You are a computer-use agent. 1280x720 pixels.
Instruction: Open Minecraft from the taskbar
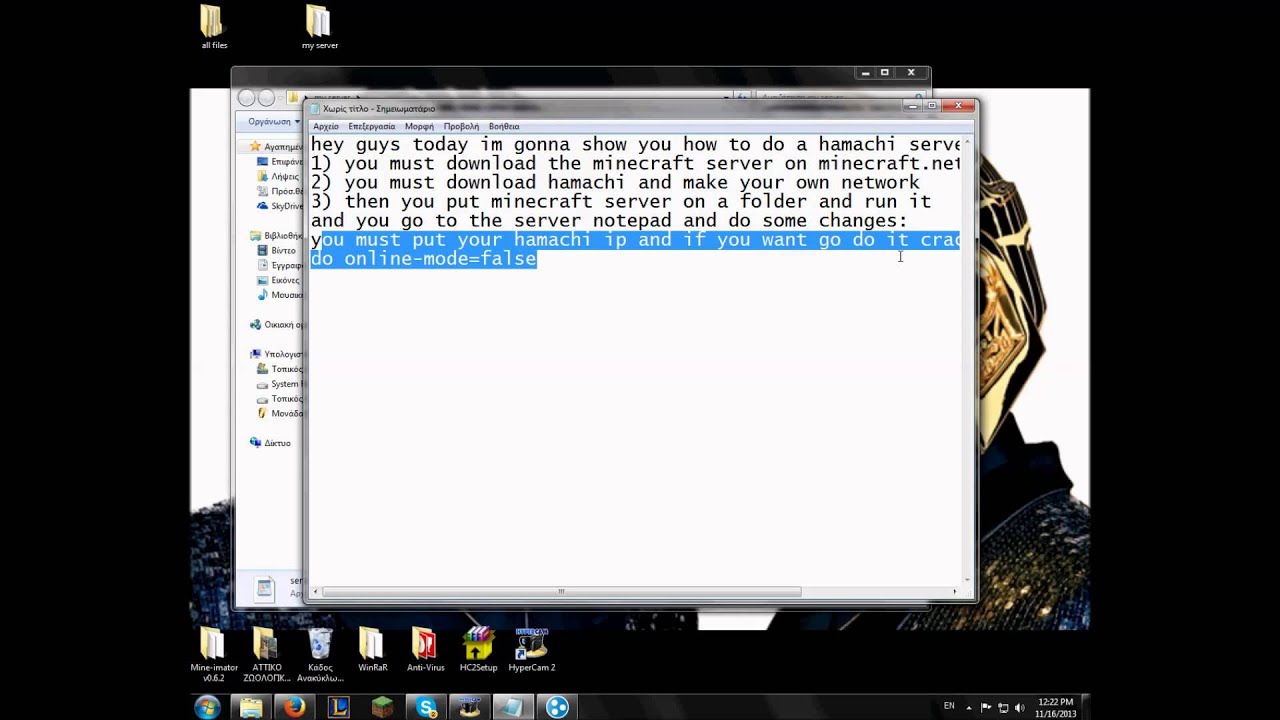pos(382,707)
